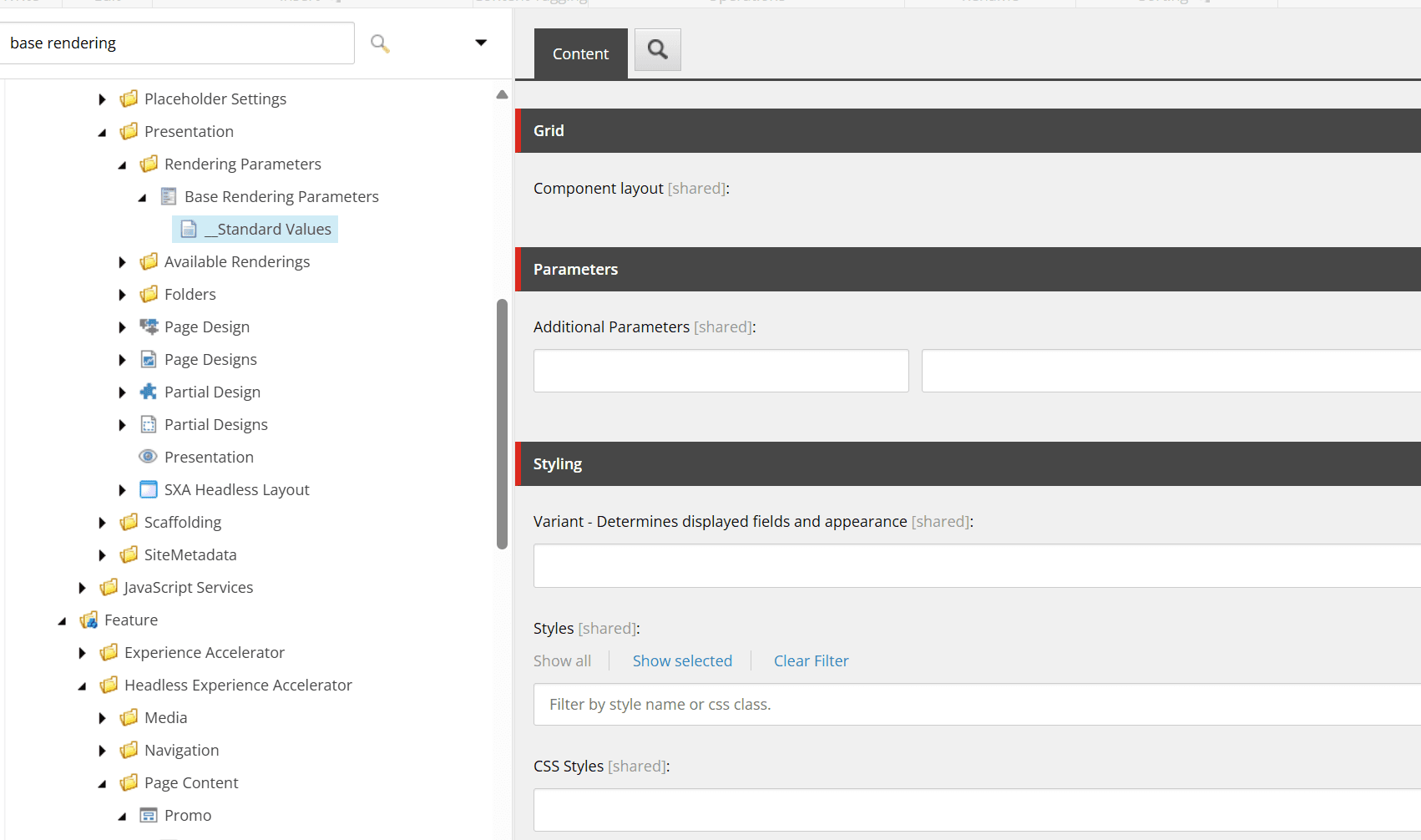Expand the Folders node
1421x840 pixels.
pos(122,295)
